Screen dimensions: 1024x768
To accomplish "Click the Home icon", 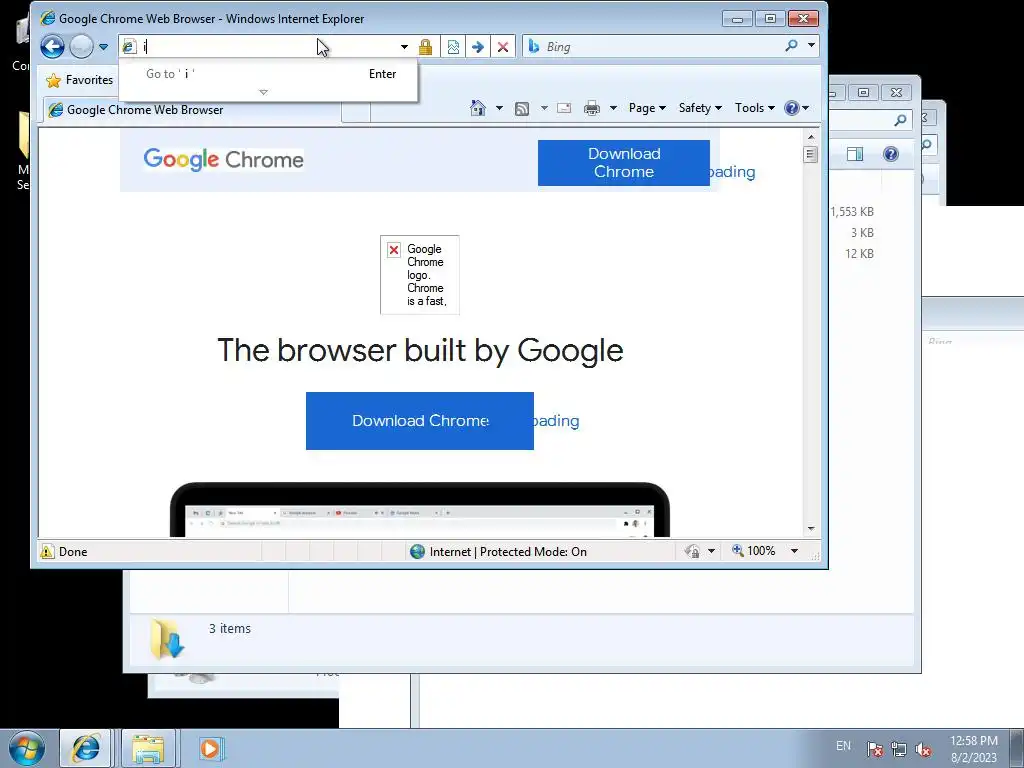I will (478, 108).
